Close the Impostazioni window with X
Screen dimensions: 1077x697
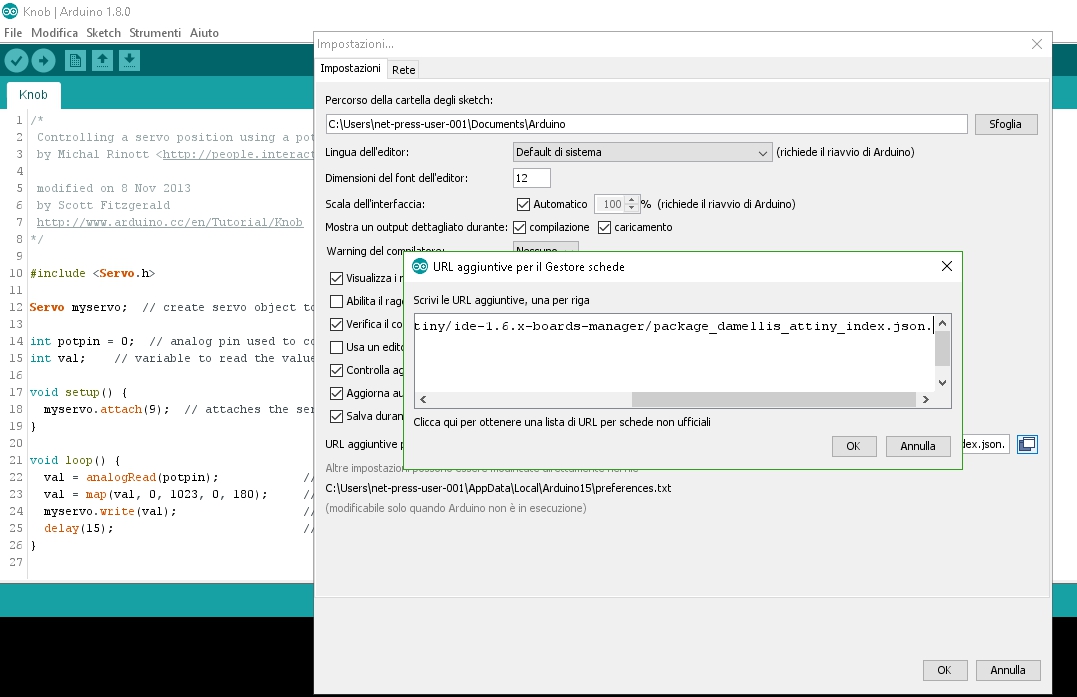pos(1036,44)
